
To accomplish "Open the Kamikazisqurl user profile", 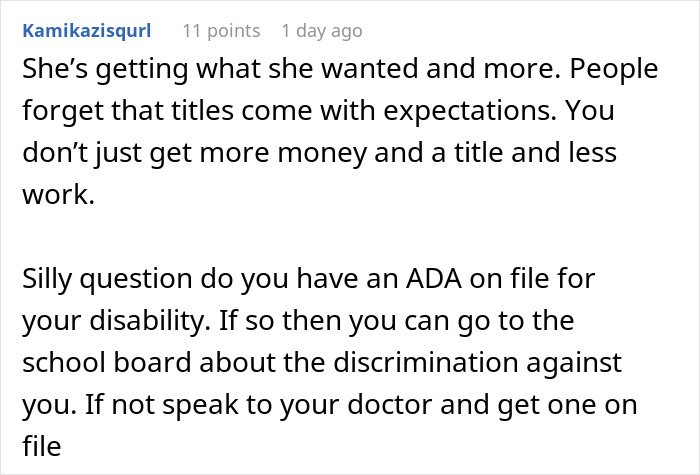I will tap(87, 31).
